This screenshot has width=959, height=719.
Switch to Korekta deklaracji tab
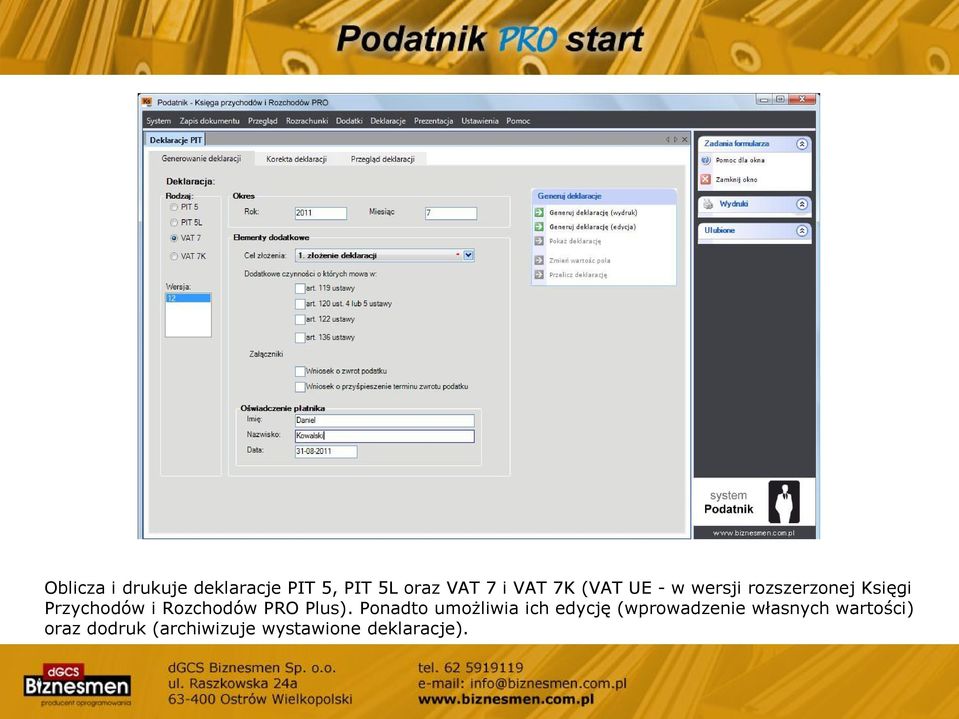pos(297,159)
